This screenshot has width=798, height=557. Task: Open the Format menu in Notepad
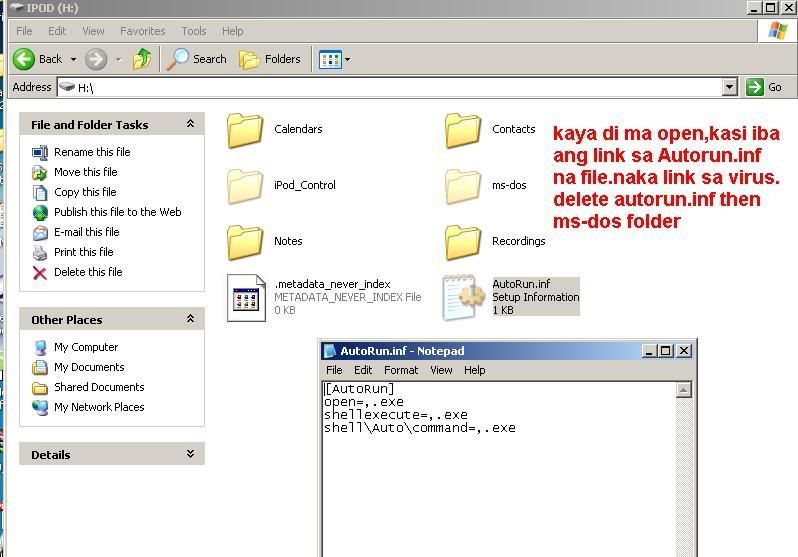[401, 370]
